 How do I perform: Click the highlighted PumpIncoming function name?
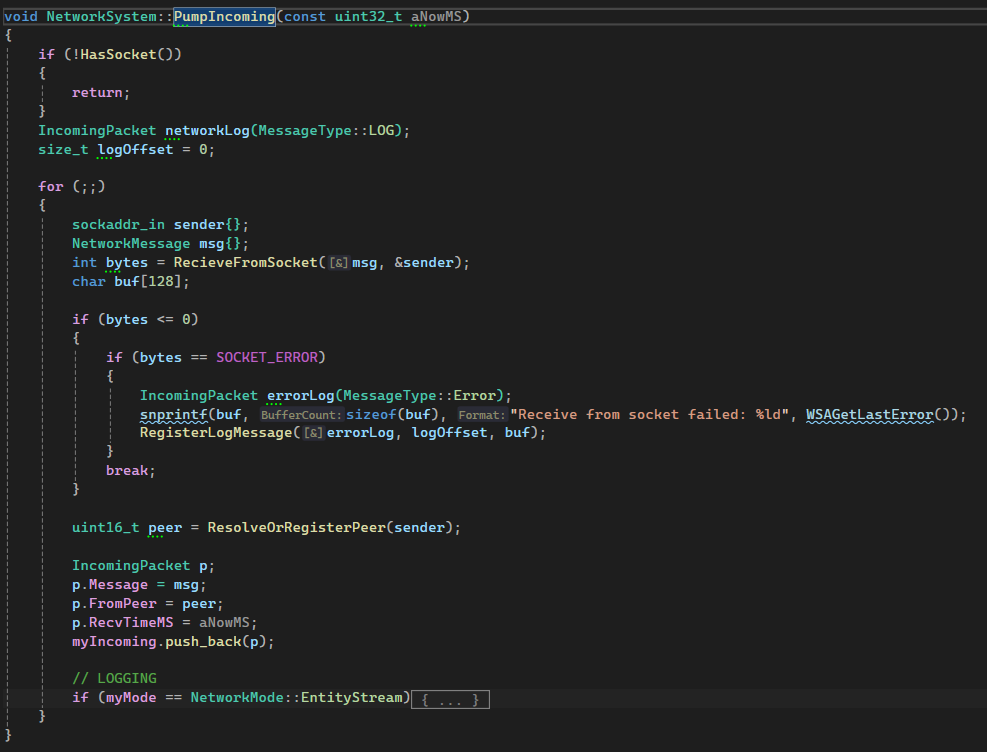coord(224,17)
